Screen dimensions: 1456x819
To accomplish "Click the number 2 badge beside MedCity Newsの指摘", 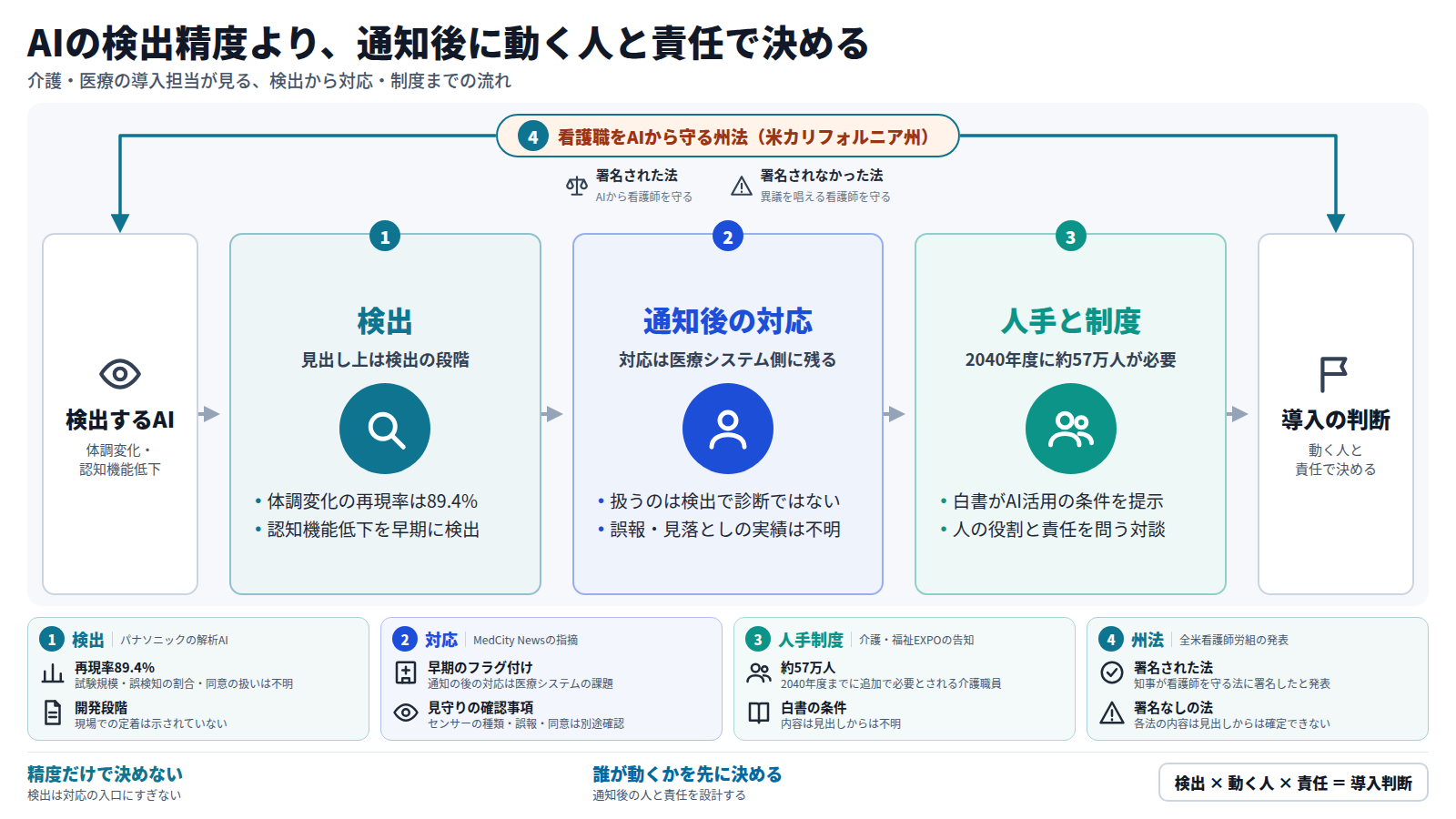I will 405,640.
